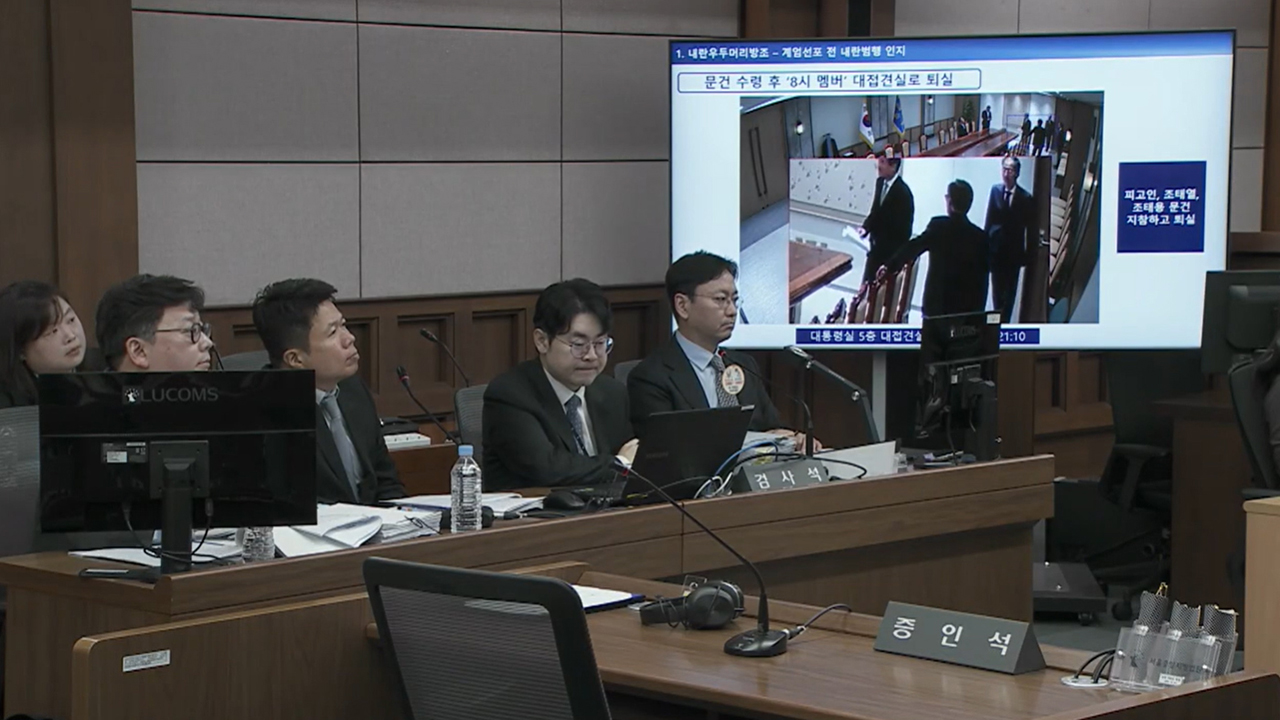Open the CCTV image on the slide
The height and width of the screenshot is (720, 1280).
pos(920,208)
